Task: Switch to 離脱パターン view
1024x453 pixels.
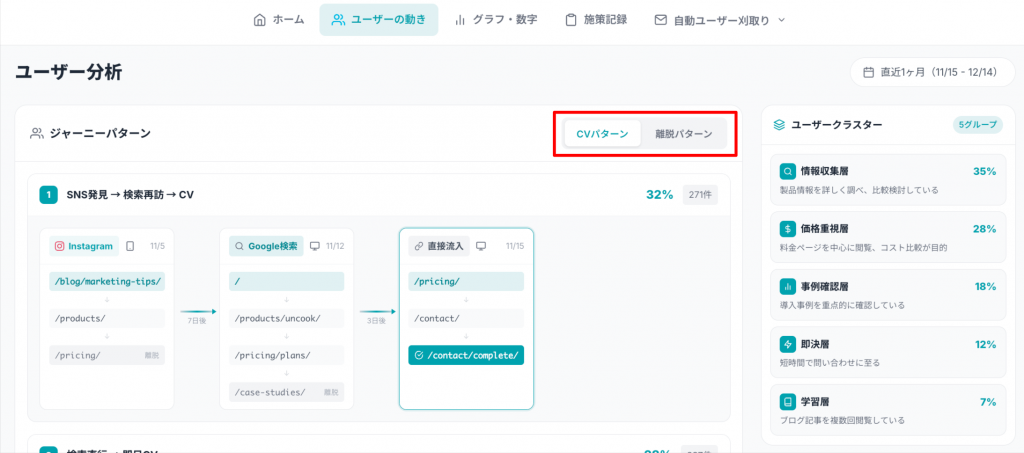Action: pyautogui.click(x=684, y=134)
